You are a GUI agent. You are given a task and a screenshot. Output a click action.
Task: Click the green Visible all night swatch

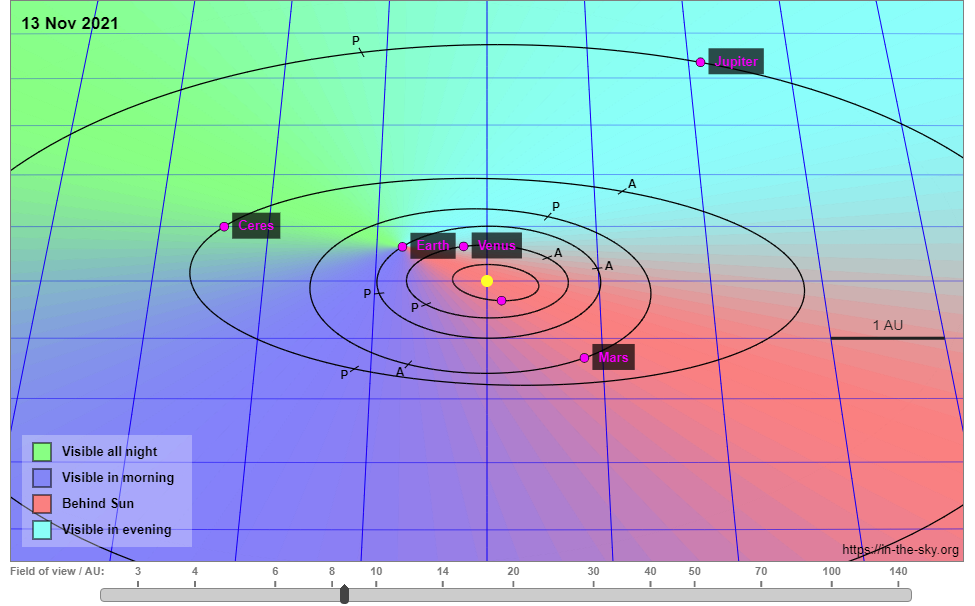pos(42,452)
